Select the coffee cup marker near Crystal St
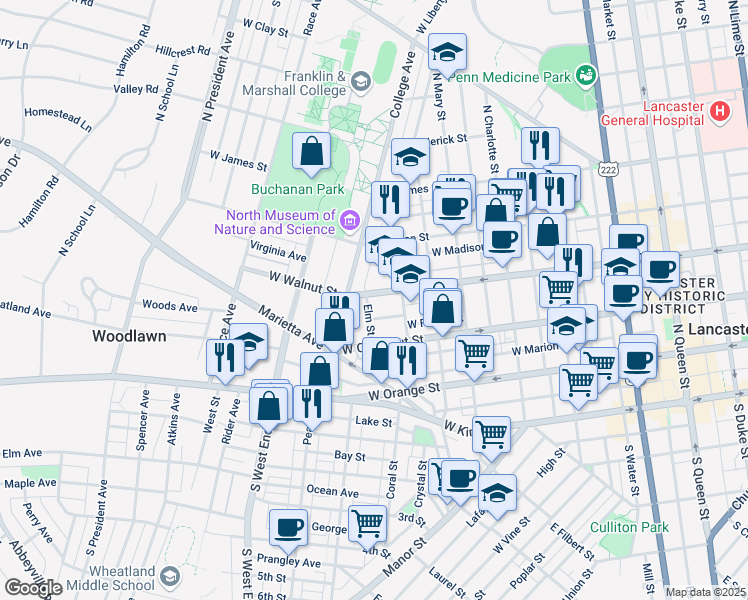The height and width of the screenshot is (600, 748). coord(460,479)
